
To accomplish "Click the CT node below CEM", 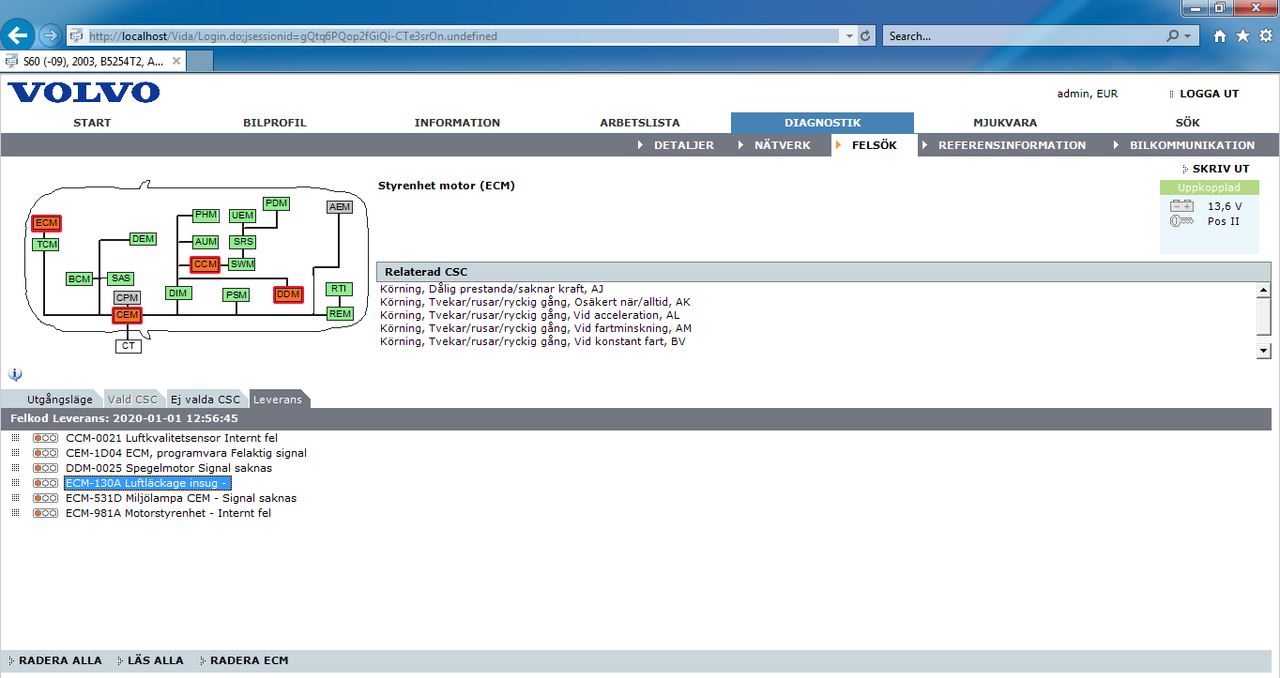I will pyautogui.click(x=128, y=346).
